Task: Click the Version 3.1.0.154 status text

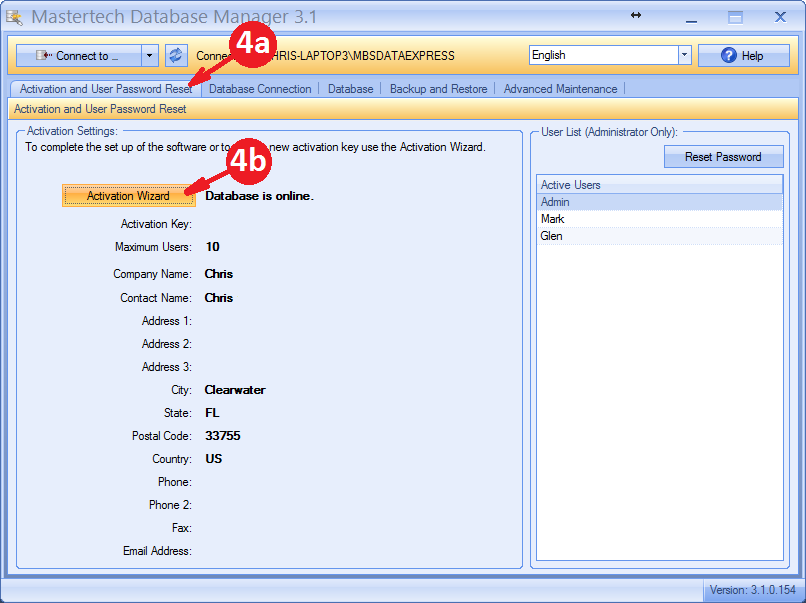Action: coord(753,590)
